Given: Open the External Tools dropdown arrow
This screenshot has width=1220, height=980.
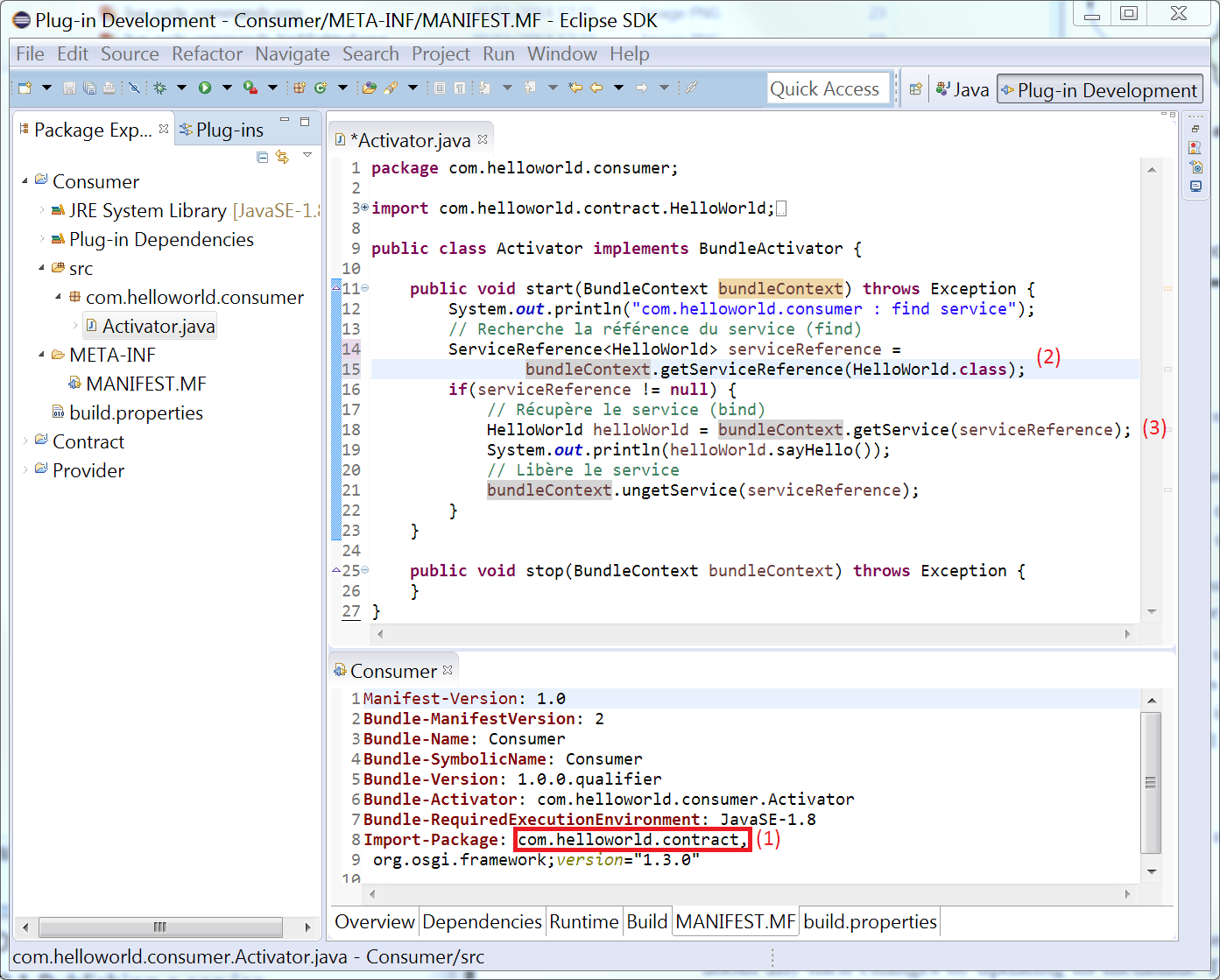Looking at the screenshot, I should click(272, 88).
